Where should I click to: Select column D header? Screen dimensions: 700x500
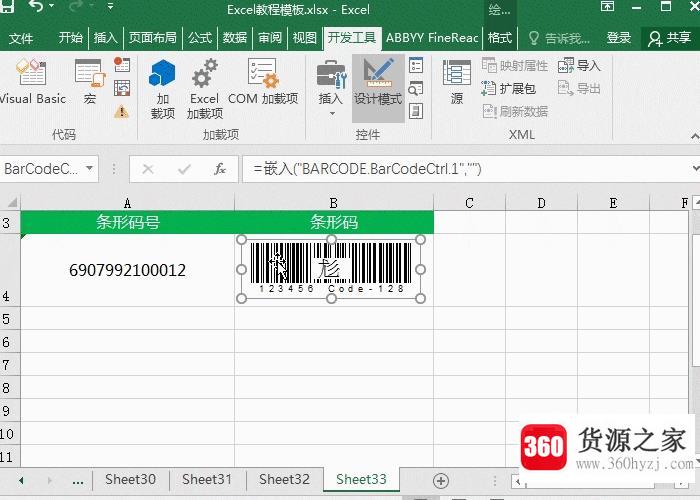point(542,203)
